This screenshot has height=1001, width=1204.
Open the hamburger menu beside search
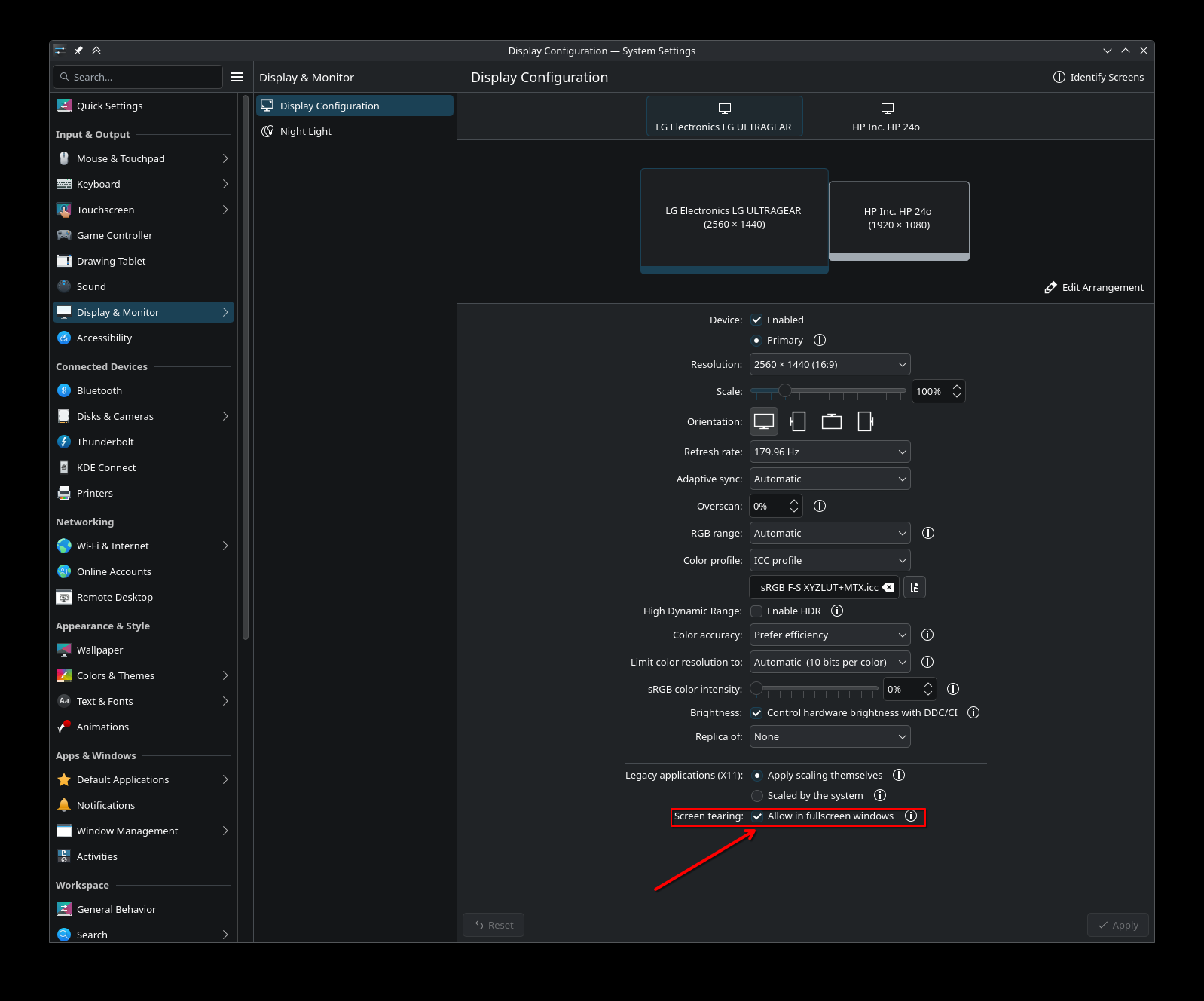[x=237, y=77]
